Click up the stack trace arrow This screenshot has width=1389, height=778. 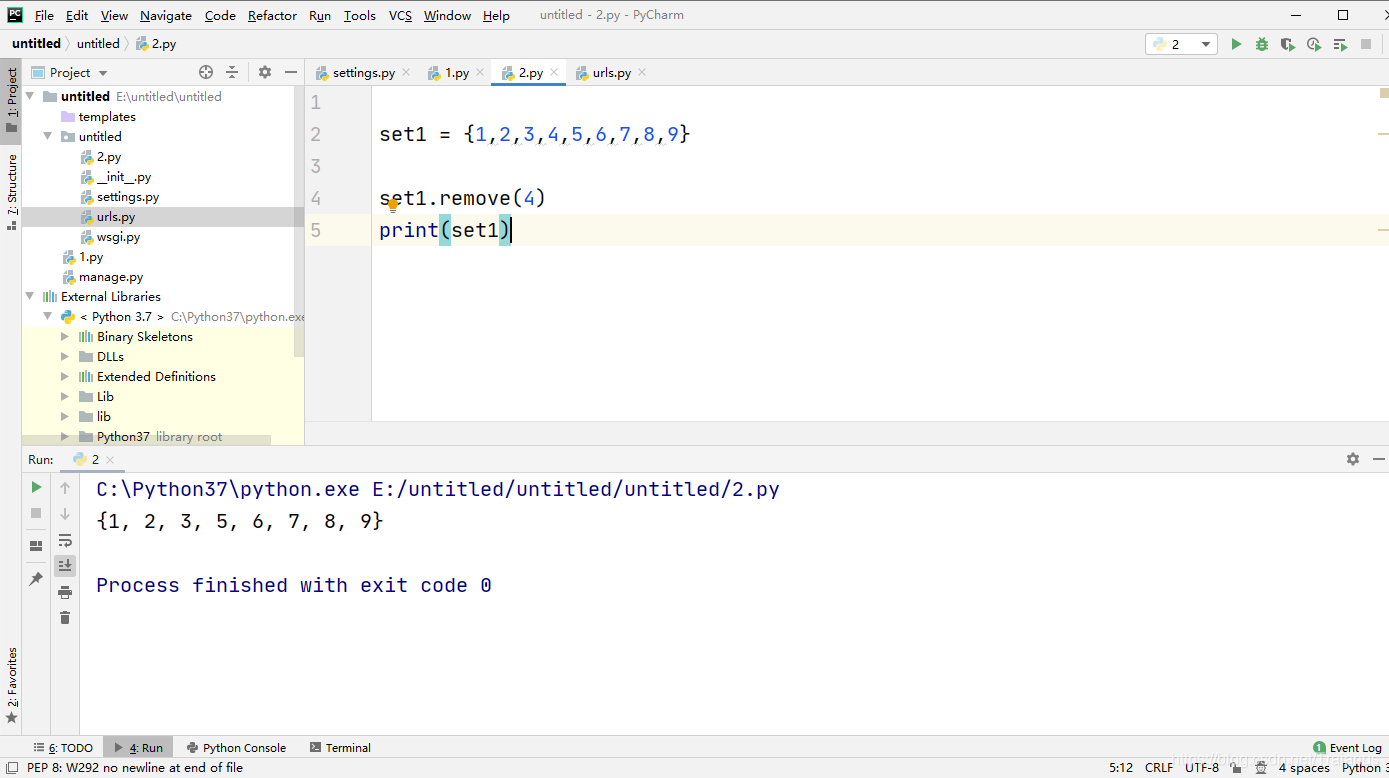(x=65, y=487)
